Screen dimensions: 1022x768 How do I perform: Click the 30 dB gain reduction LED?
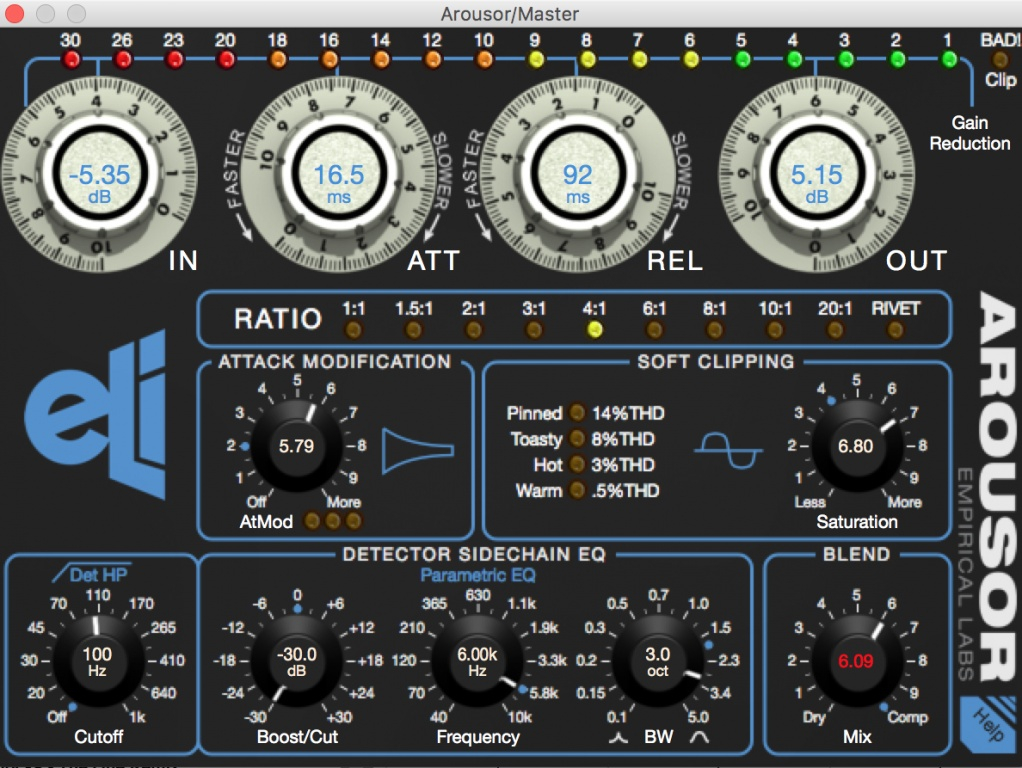(x=71, y=60)
